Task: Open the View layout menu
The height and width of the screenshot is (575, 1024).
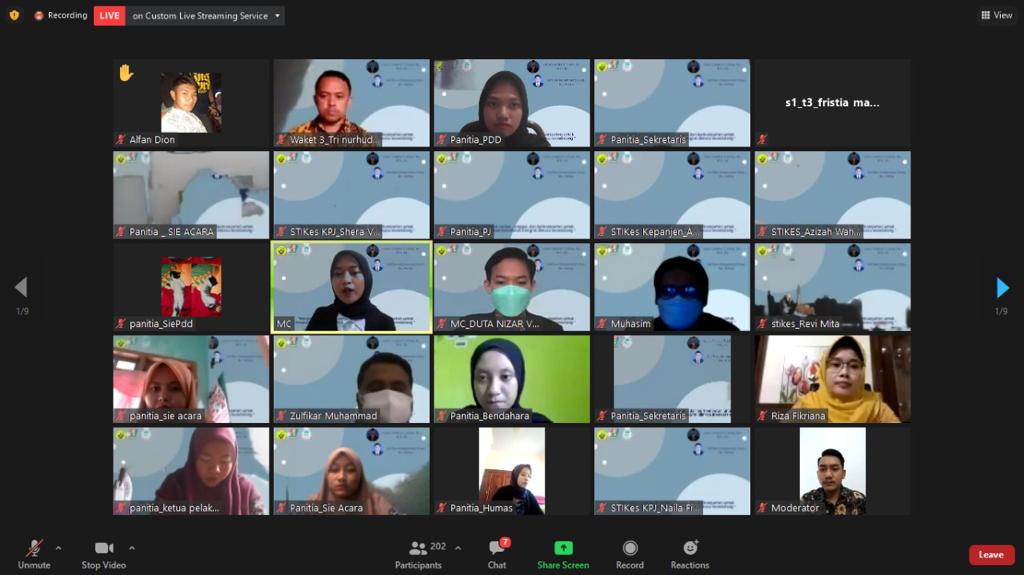Action: tap(997, 15)
